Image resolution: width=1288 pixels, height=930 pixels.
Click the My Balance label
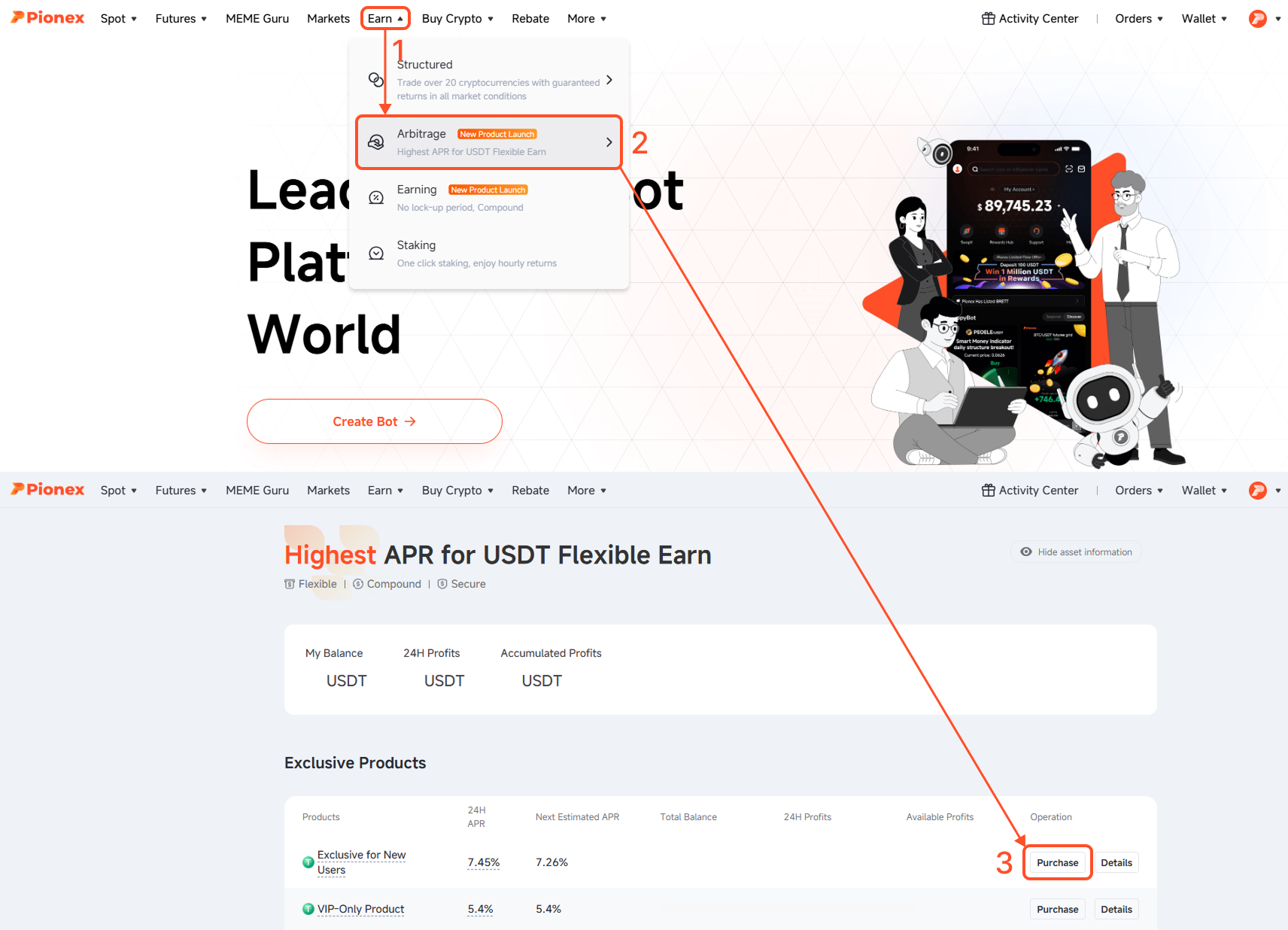click(334, 653)
